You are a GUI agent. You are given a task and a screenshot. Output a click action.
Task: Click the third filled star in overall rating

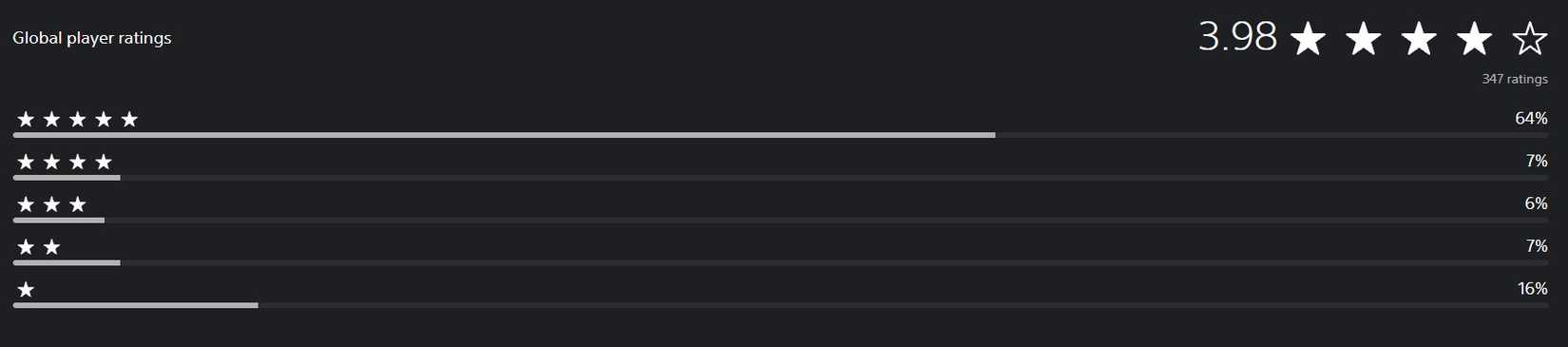click(1419, 39)
